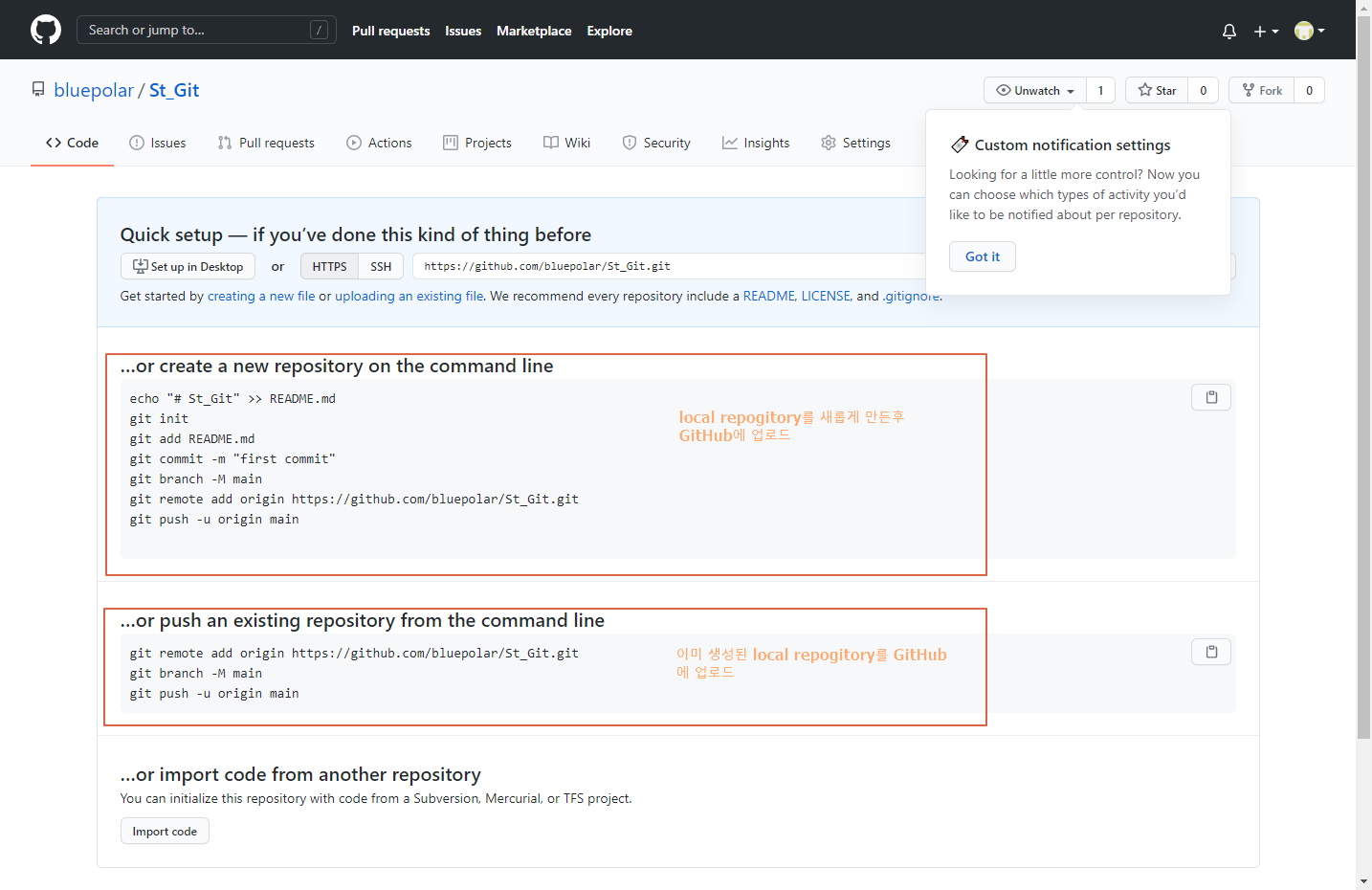Click the scrollbar up arrow
This screenshot has width=1372, height=890.
click(x=1363, y=8)
